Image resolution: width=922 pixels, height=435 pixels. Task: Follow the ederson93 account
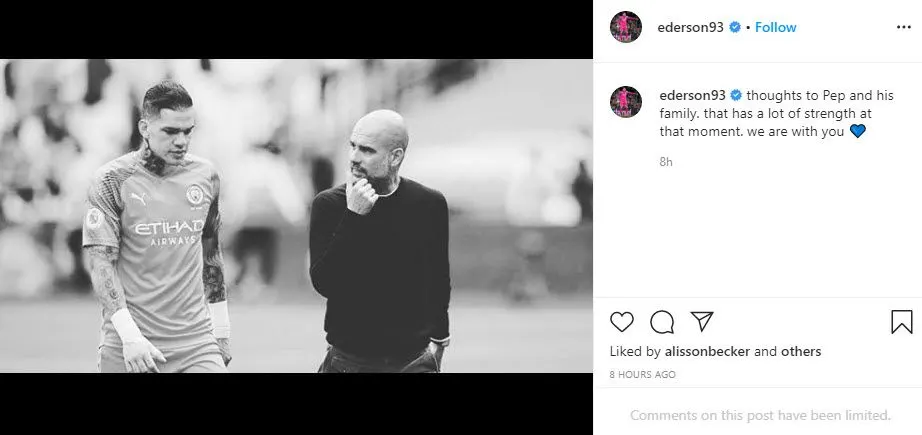coord(776,27)
